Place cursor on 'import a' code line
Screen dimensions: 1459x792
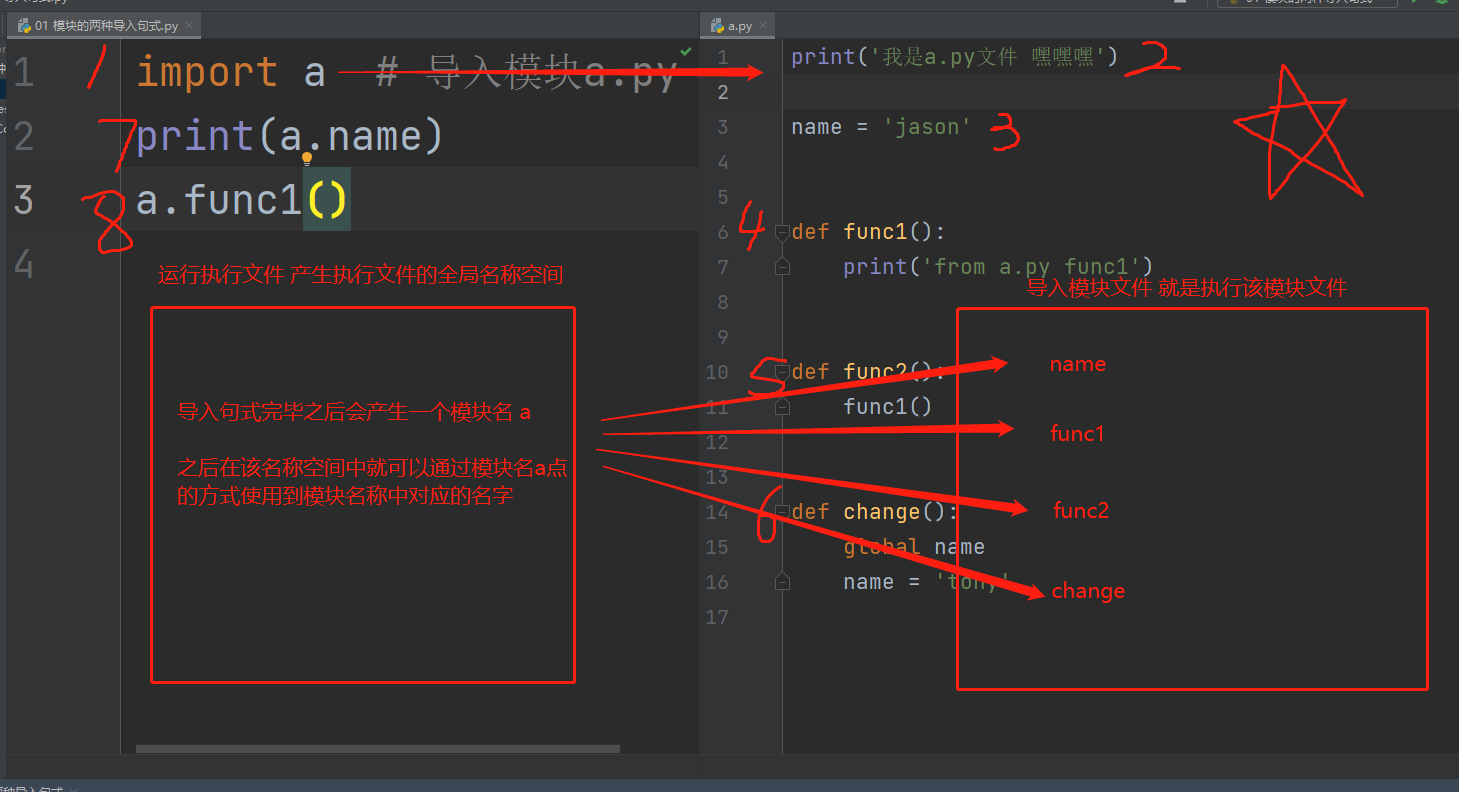tap(231, 72)
